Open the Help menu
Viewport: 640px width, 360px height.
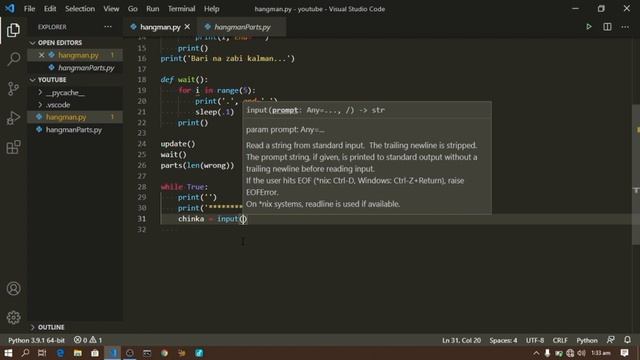pos(211,9)
